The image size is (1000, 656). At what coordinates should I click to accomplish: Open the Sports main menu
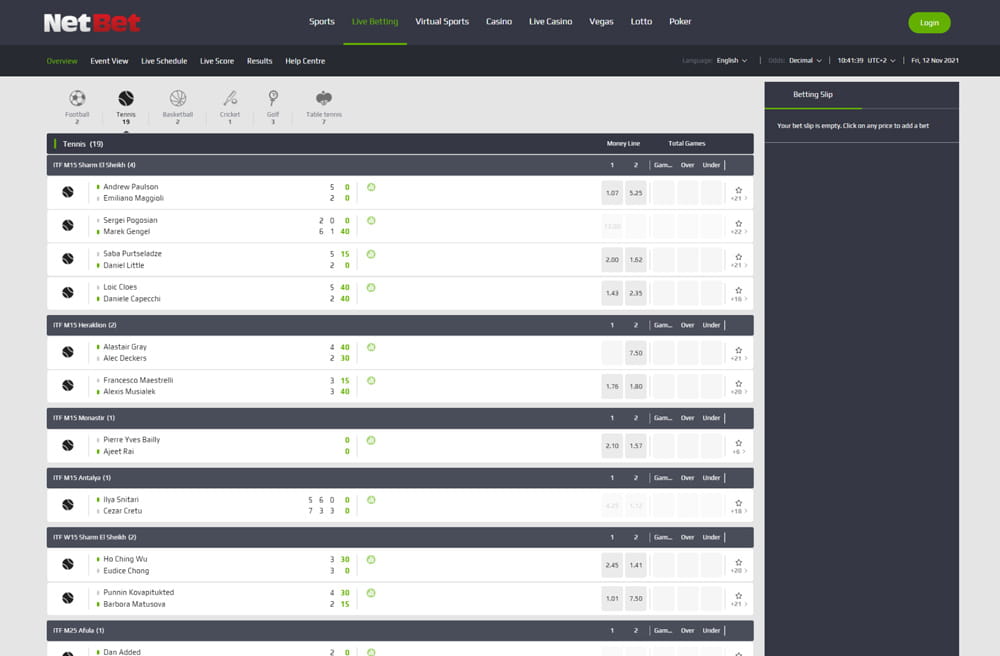pyautogui.click(x=321, y=22)
